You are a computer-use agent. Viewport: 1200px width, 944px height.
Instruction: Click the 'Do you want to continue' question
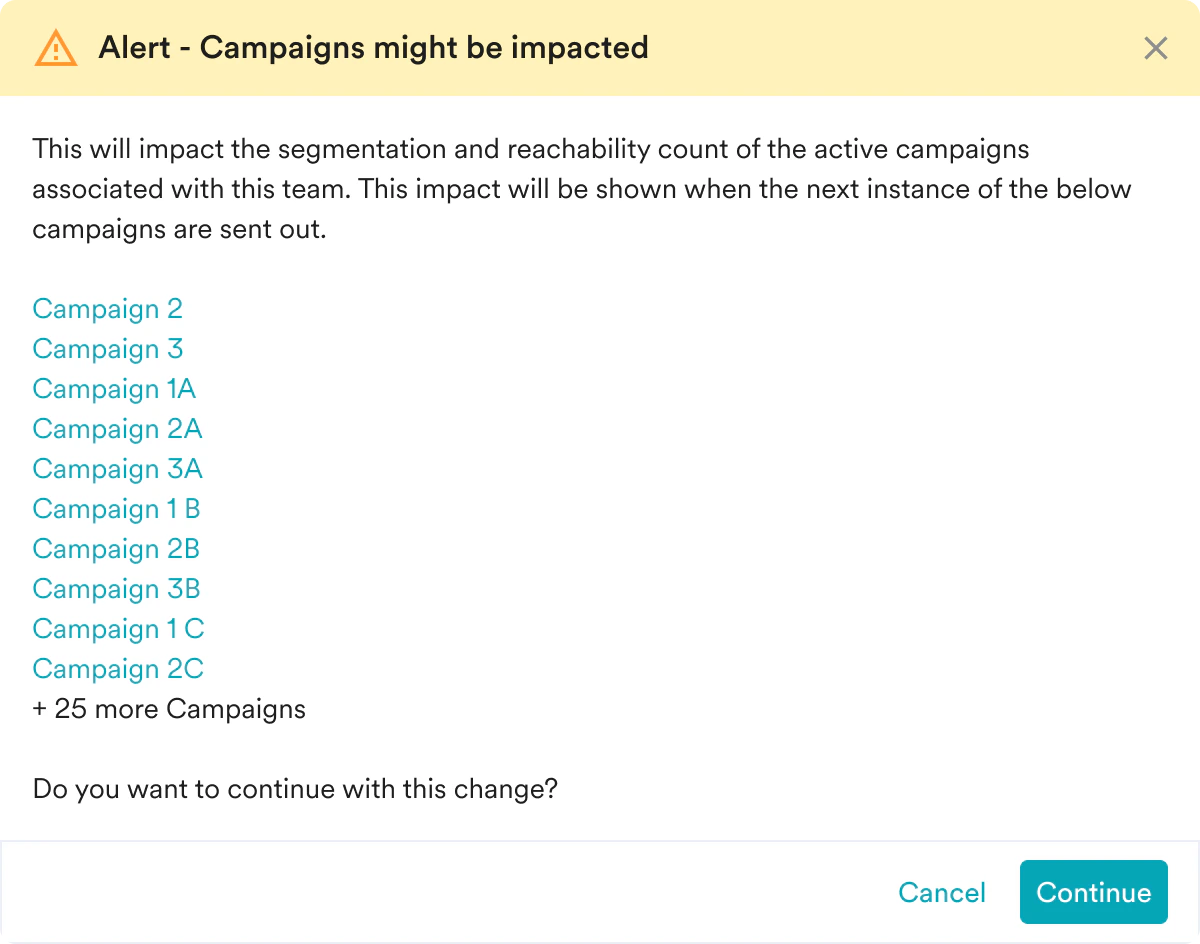pyautogui.click(x=295, y=789)
